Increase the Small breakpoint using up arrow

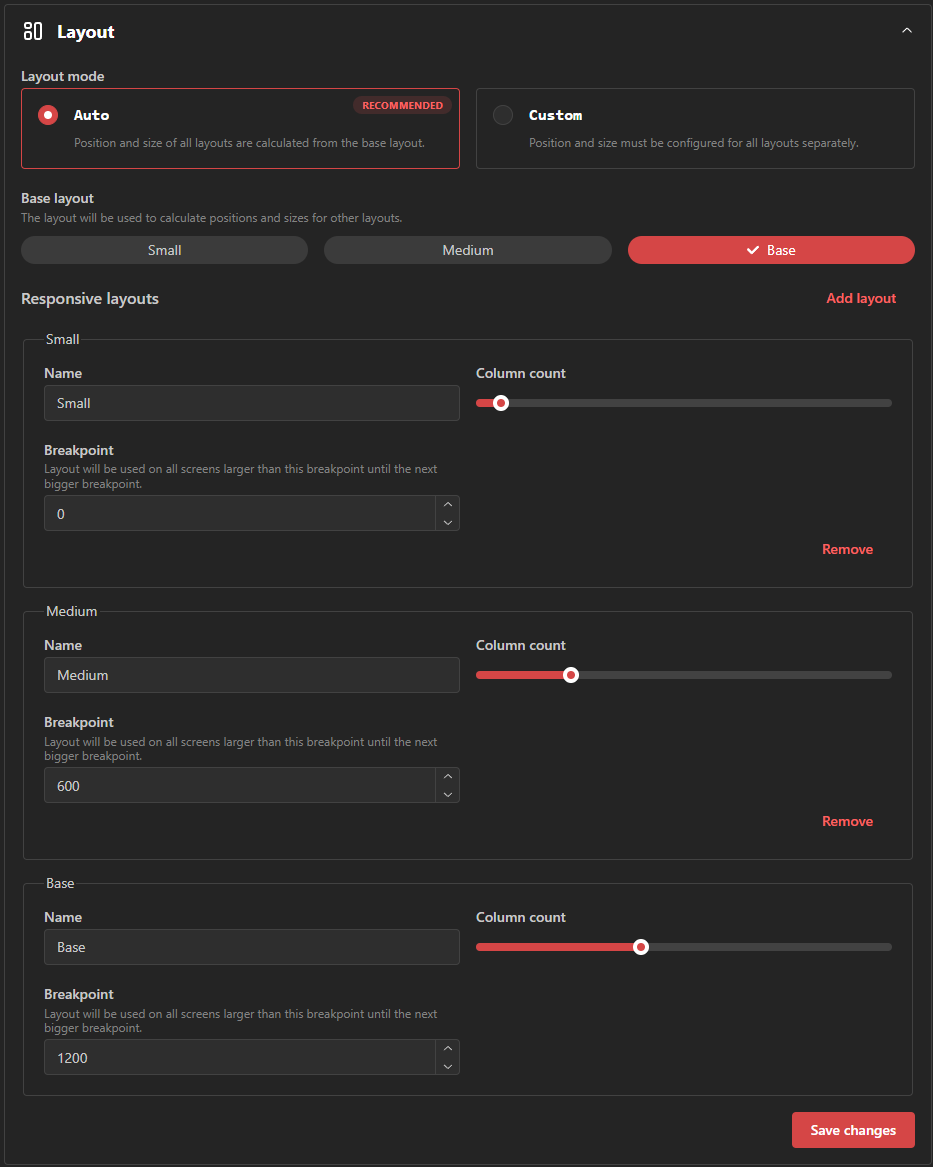(448, 504)
